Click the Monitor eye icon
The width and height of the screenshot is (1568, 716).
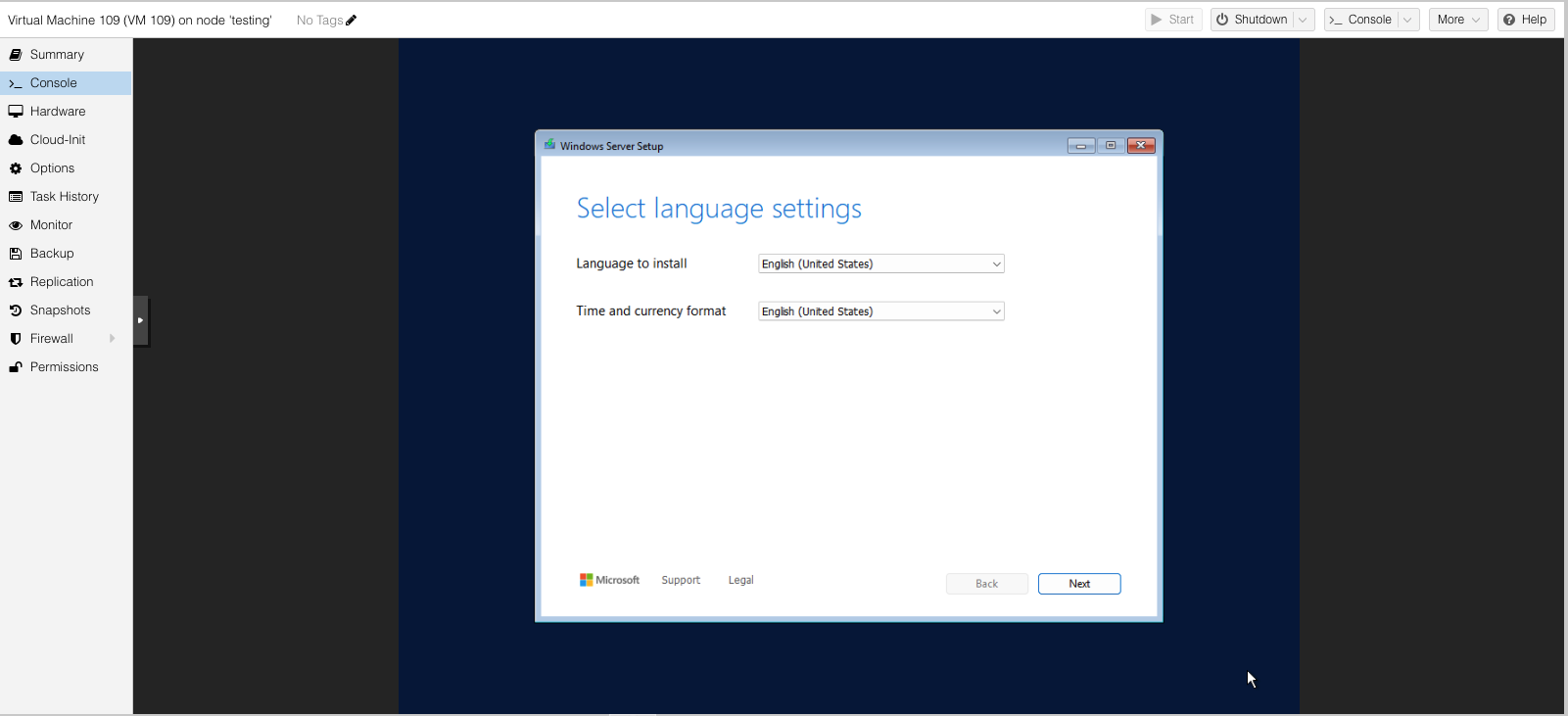coord(16,225)
